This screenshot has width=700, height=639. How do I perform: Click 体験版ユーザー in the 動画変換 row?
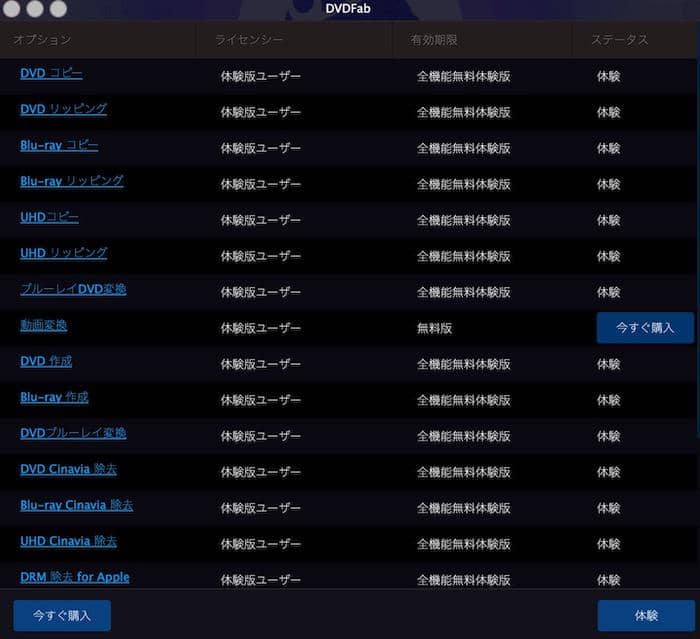click(261, 329)
